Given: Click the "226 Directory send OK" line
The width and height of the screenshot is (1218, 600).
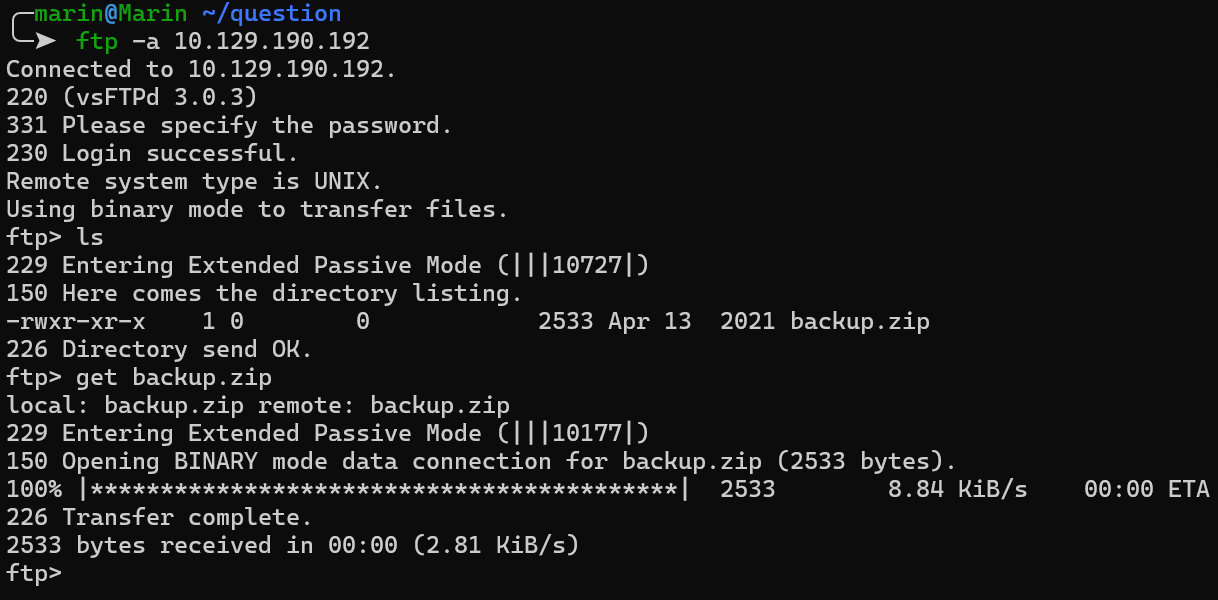Looking at the screenshot, I should point(159,349).
